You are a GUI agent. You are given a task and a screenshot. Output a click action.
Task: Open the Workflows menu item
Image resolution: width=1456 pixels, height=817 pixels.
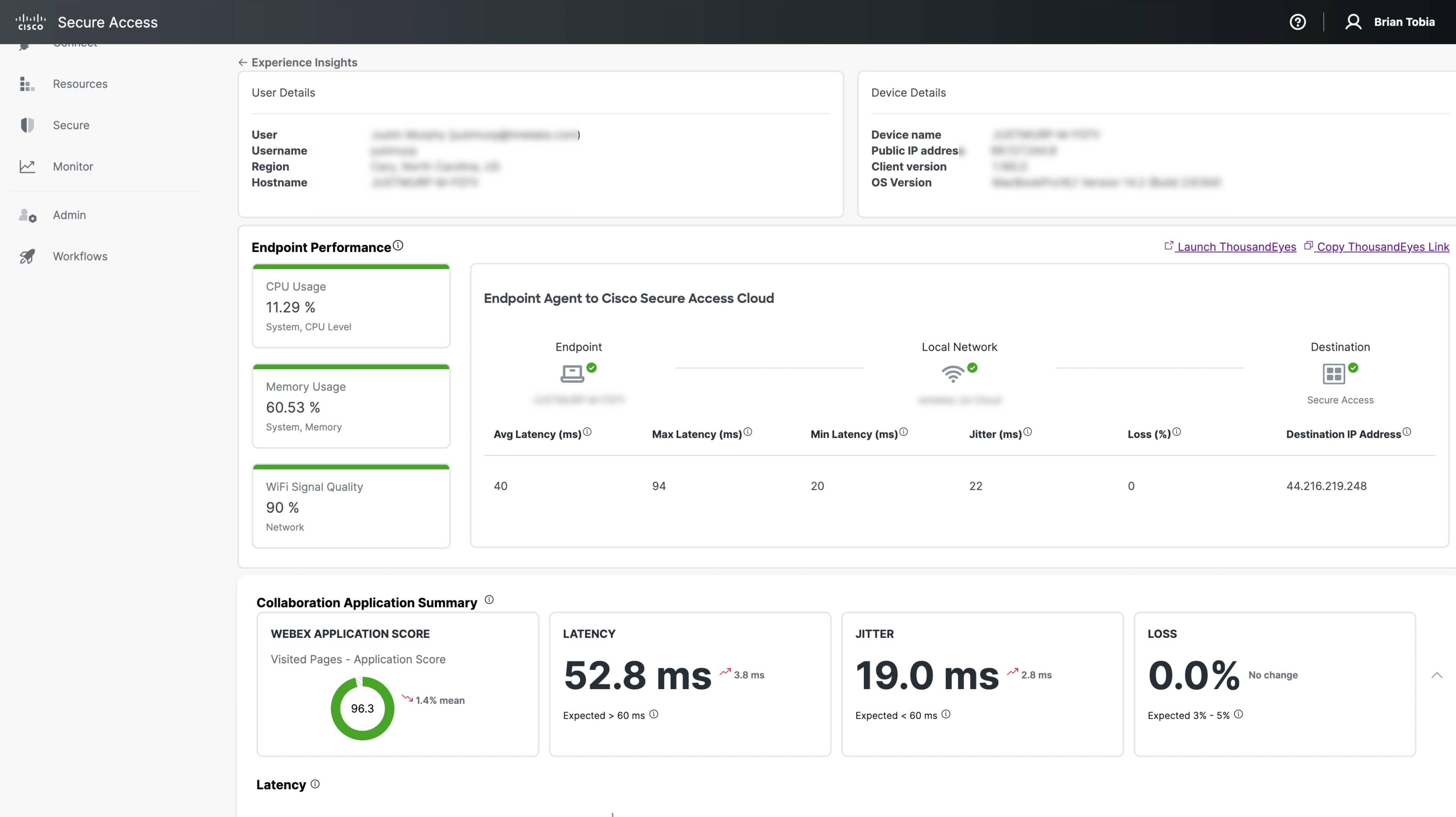point(80,257)
